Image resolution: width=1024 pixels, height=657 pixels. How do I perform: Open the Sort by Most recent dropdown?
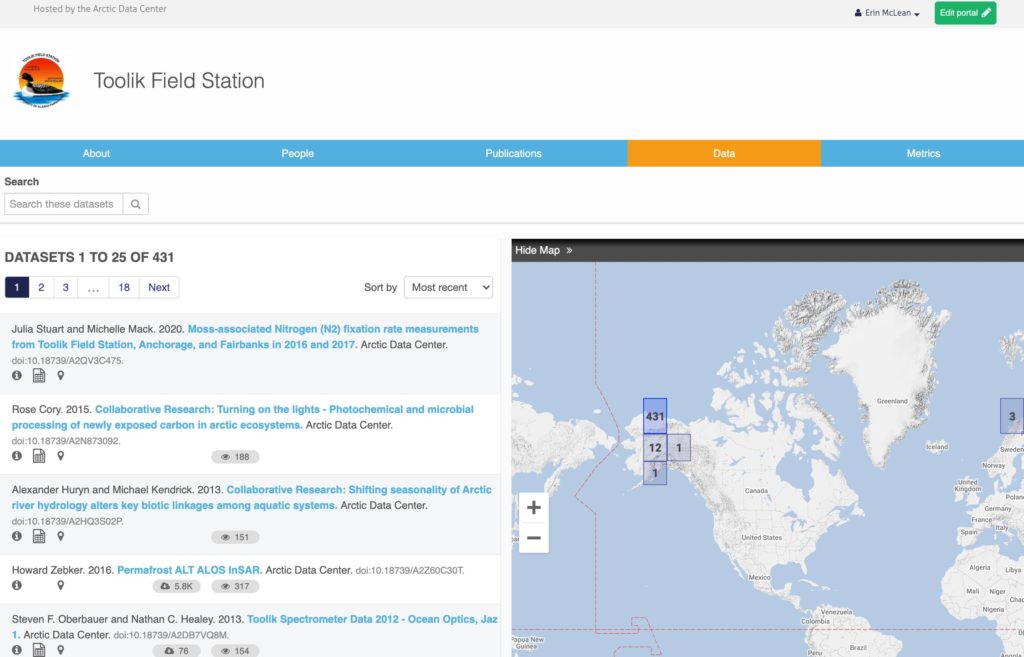[448, 287]
